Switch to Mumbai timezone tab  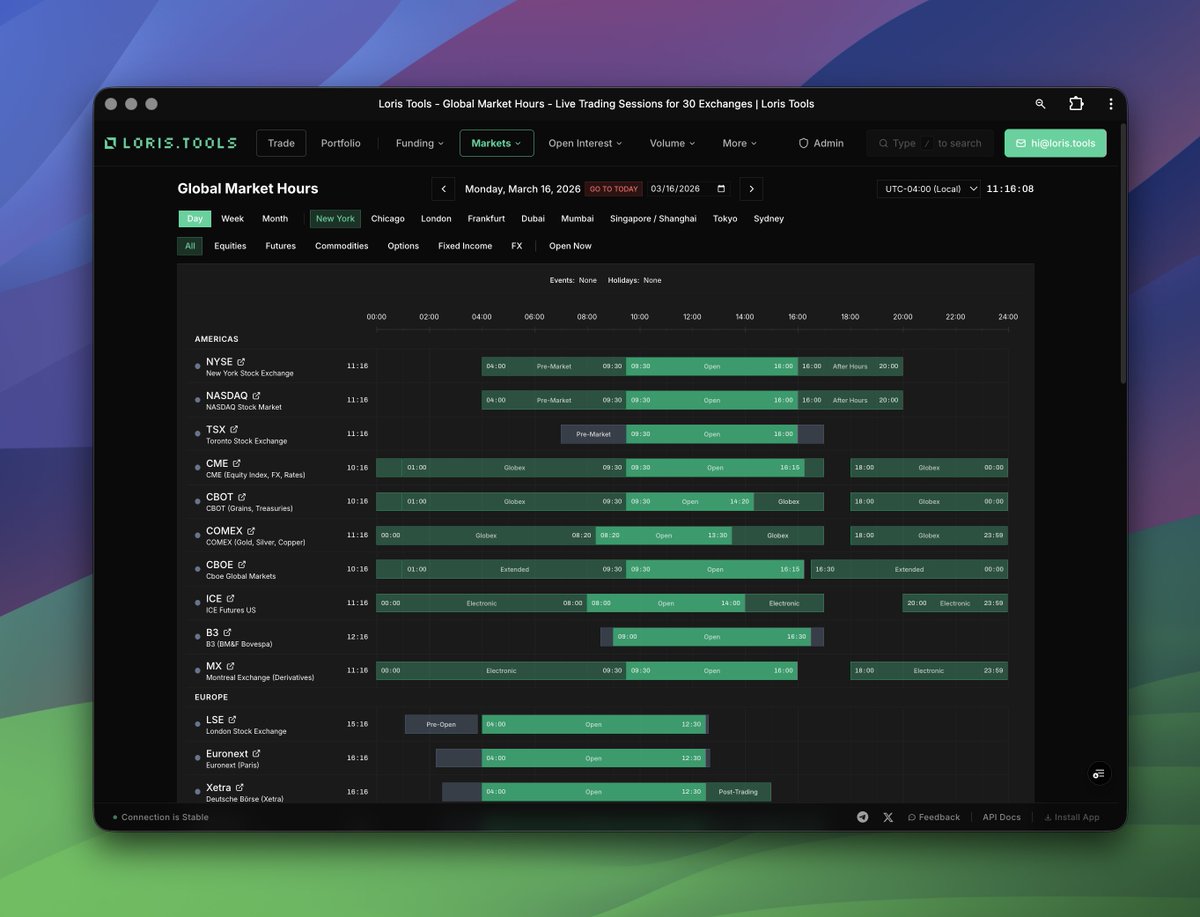coord(577,219)
